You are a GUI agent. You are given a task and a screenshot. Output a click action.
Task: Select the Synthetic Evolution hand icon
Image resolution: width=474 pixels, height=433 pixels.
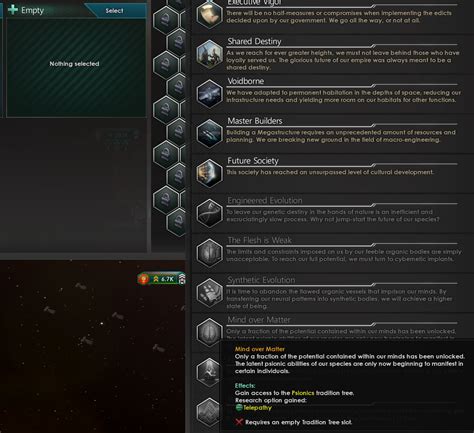[209, 292]
